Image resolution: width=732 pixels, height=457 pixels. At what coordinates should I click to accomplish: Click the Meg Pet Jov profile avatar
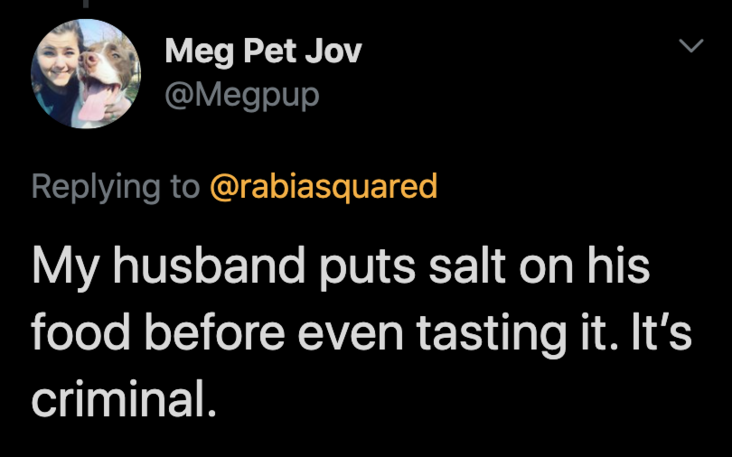[x=85, y=73]
